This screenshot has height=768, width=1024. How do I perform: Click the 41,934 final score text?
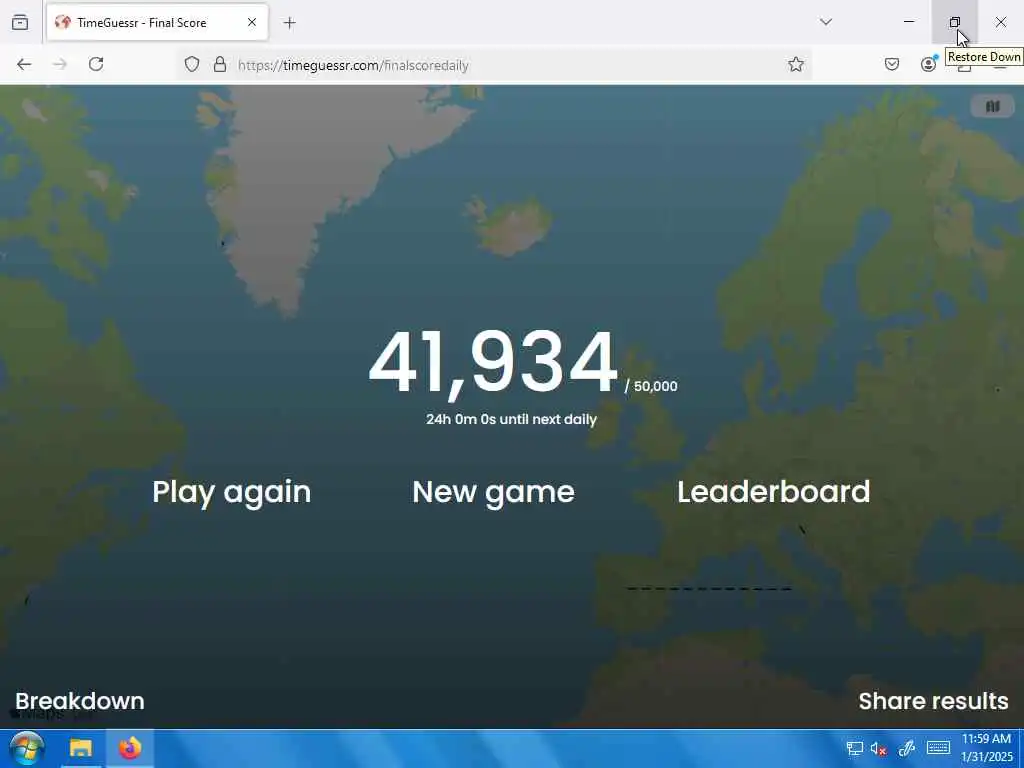(493, 362)
